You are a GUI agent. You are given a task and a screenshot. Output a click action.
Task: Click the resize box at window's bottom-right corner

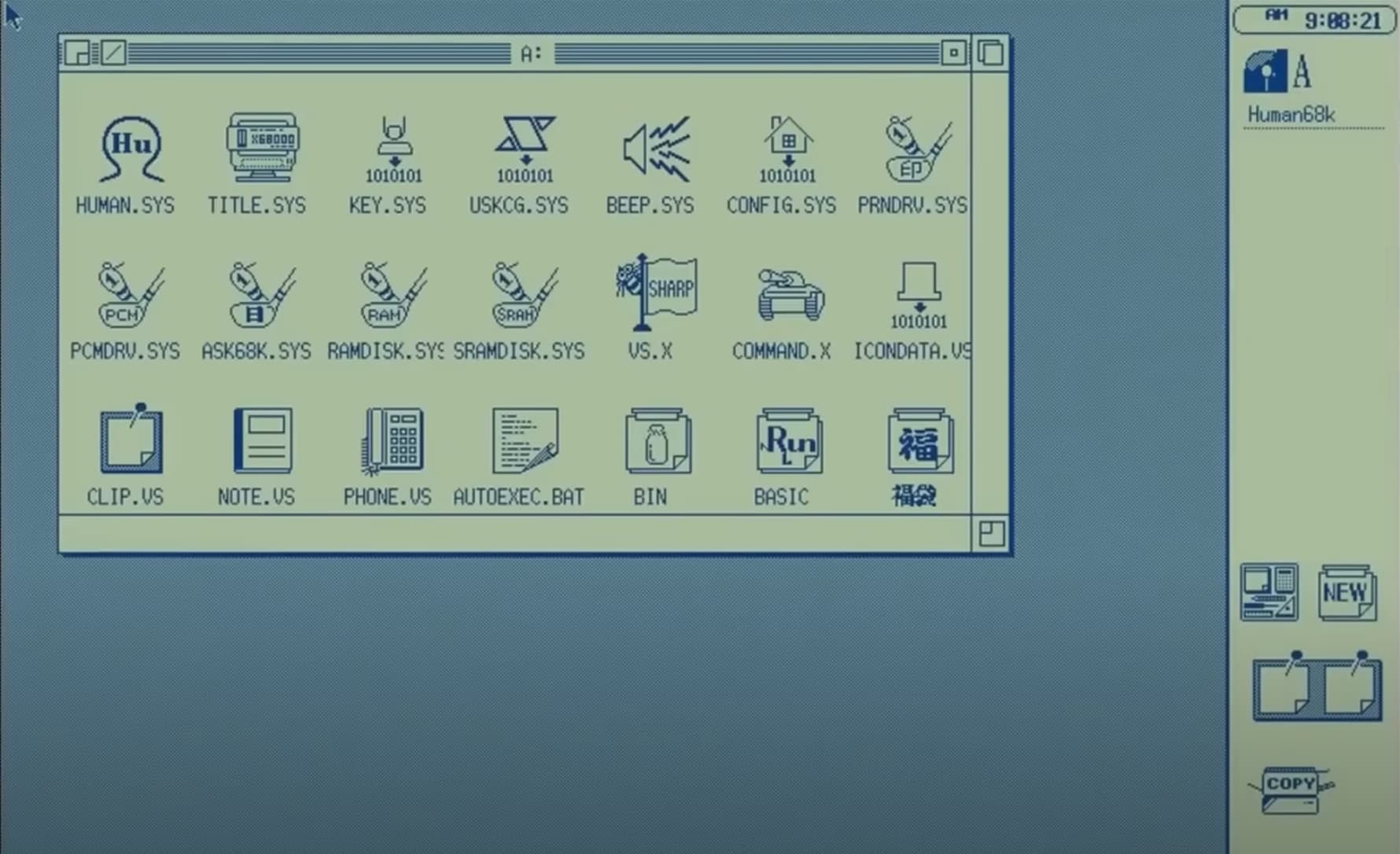991,534
